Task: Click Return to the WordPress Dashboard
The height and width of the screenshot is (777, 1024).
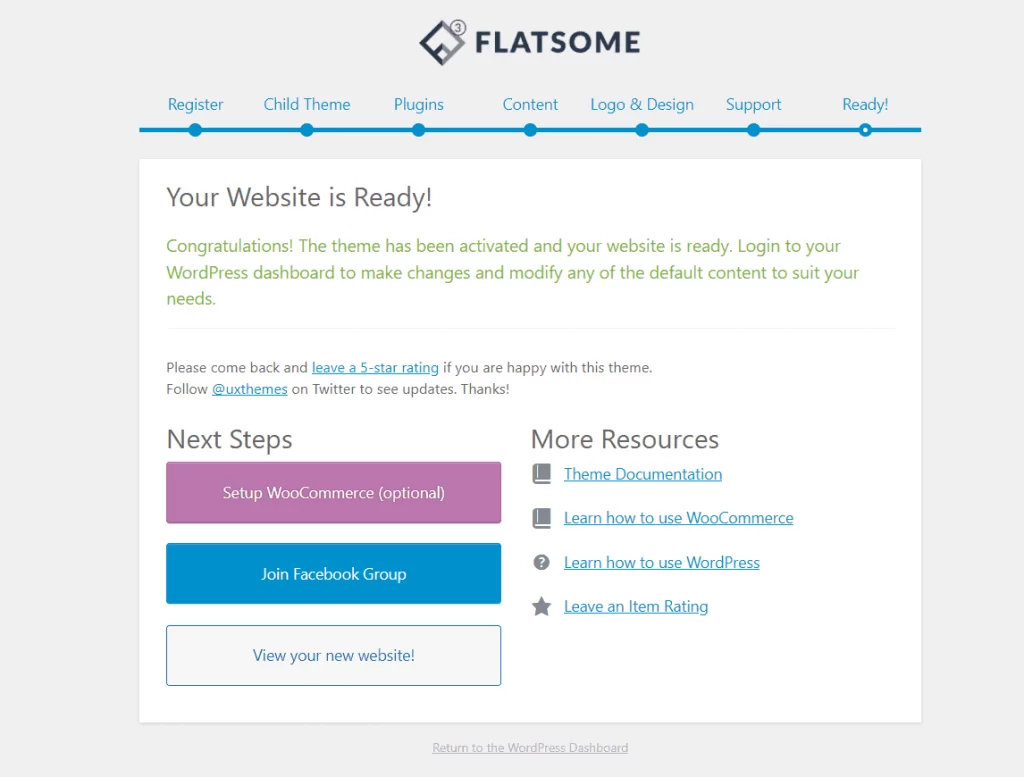Action: pos(529,747)
